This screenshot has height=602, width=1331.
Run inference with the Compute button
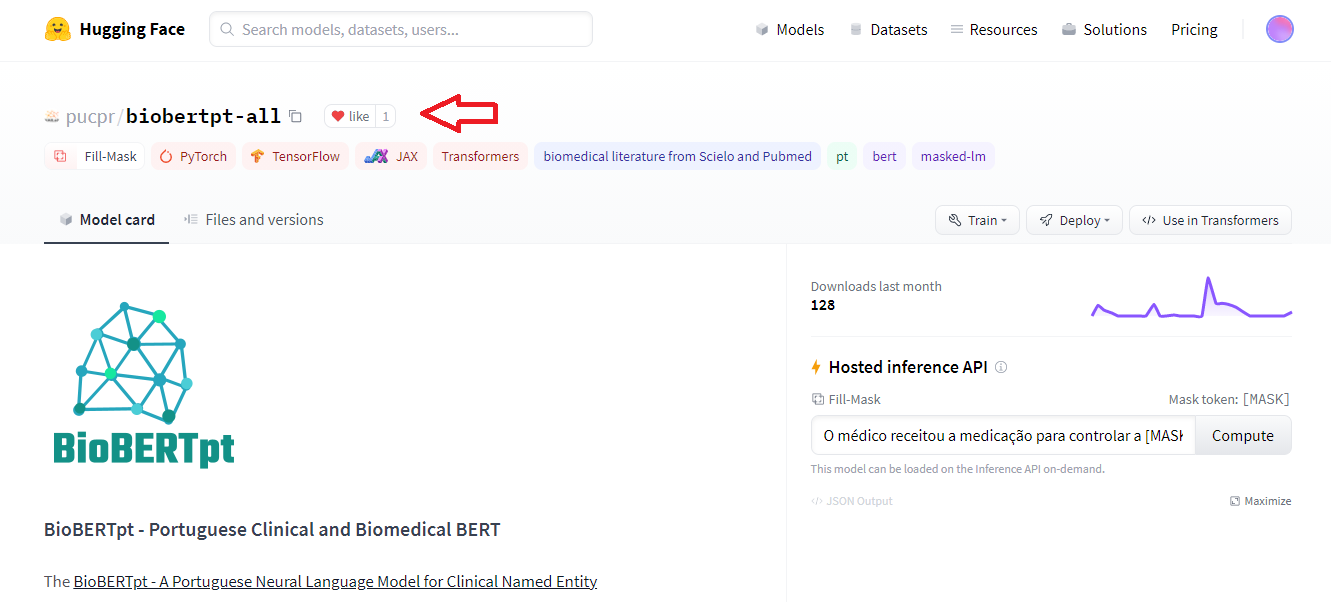click(x=1243, y=436)
